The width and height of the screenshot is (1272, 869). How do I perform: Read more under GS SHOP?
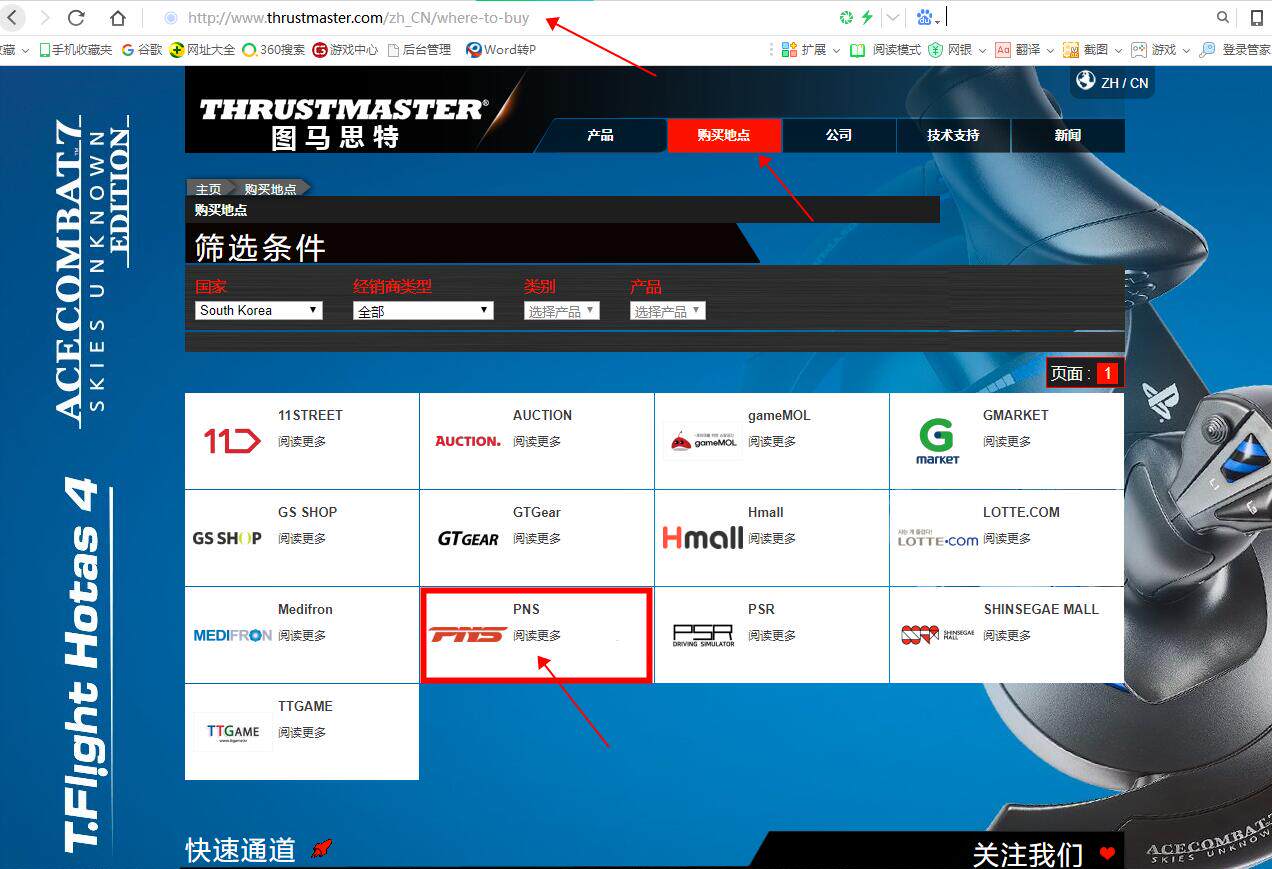click(302, 538)
